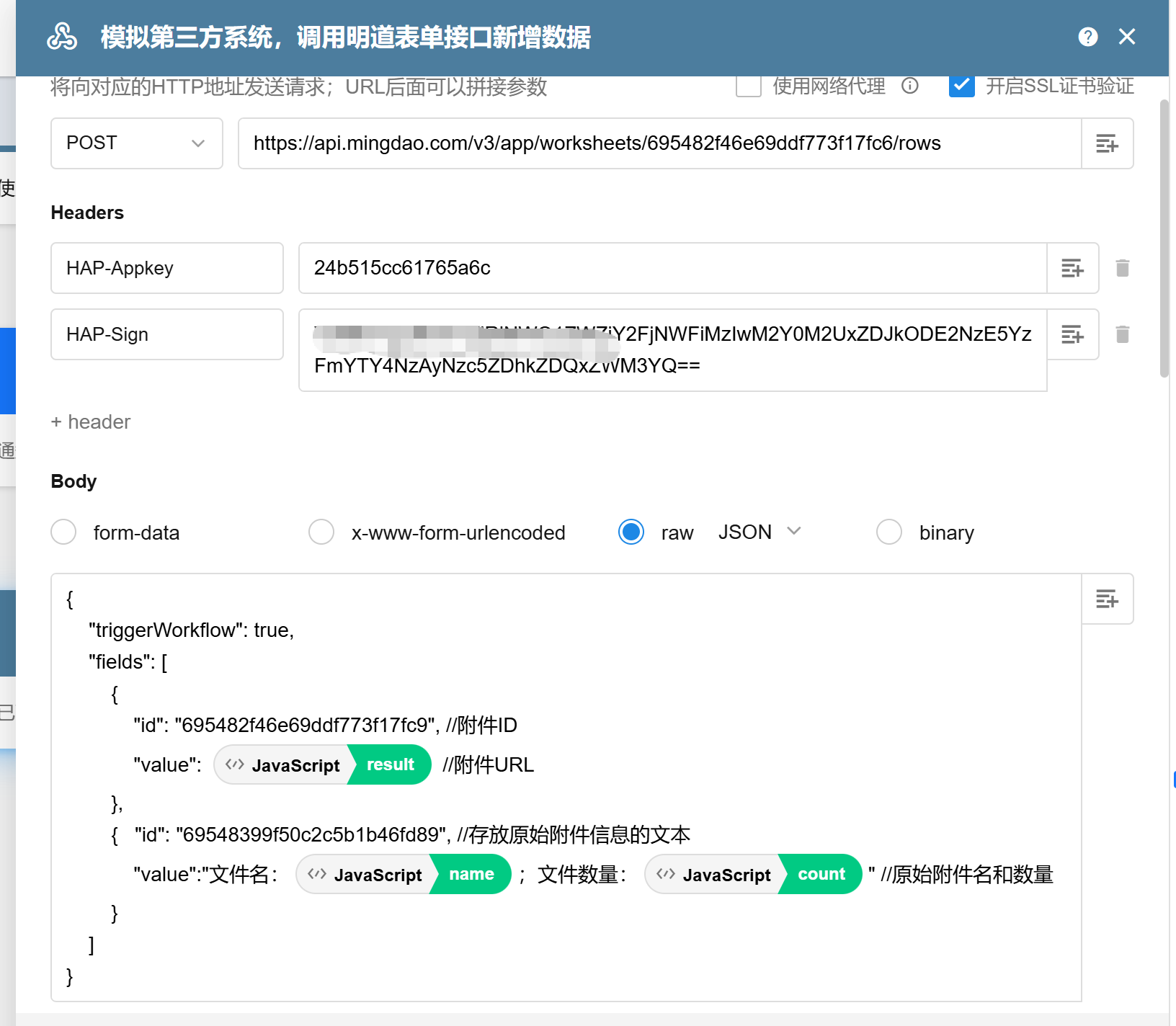Insert dynamic field into URL input

point(1107,143)
